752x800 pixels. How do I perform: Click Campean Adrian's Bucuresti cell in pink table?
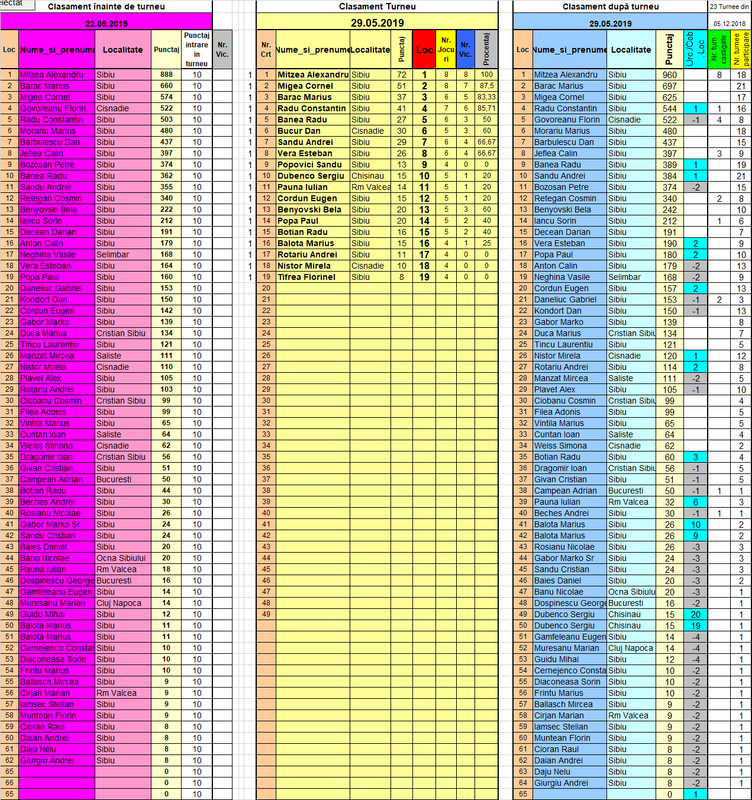(x=122, y=479)
